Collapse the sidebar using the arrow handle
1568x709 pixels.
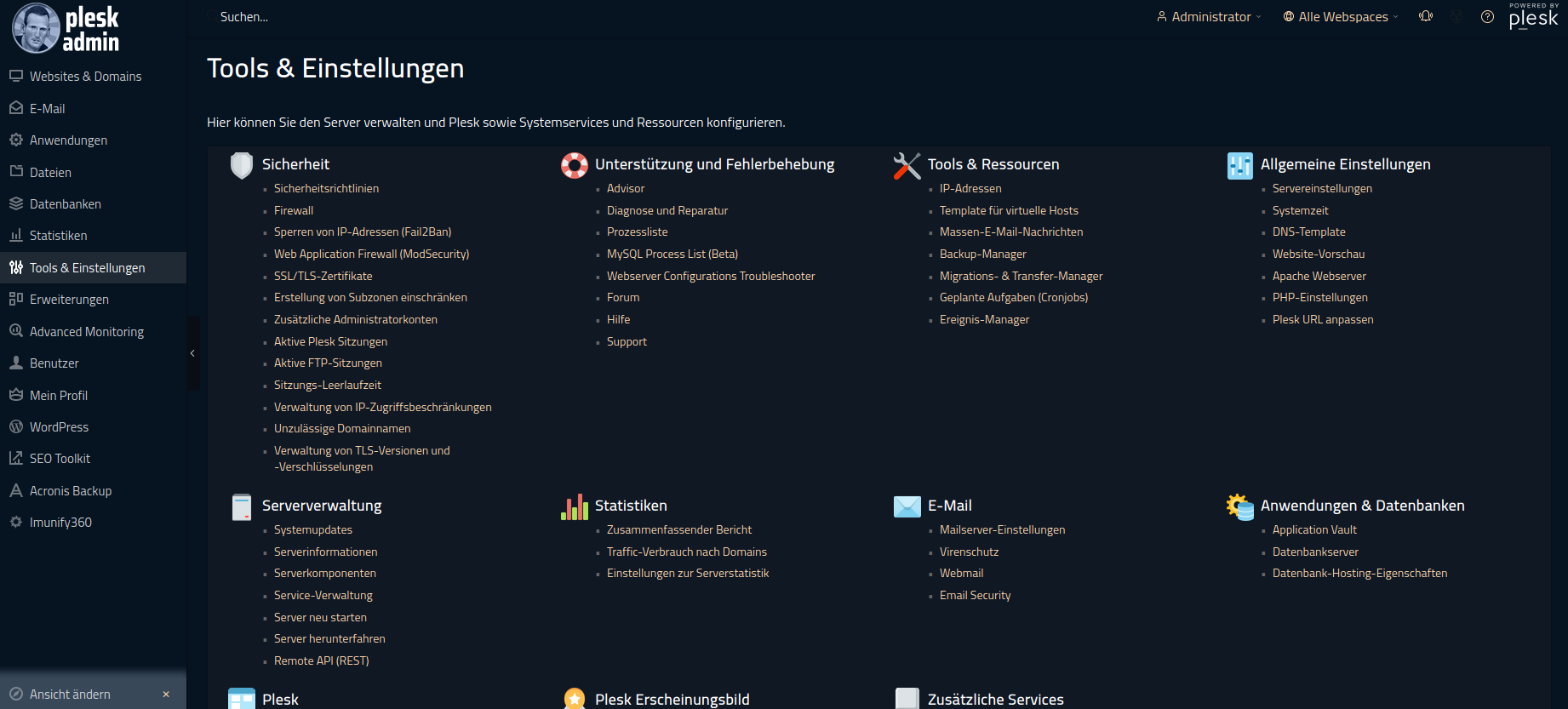tap(192, 353)
